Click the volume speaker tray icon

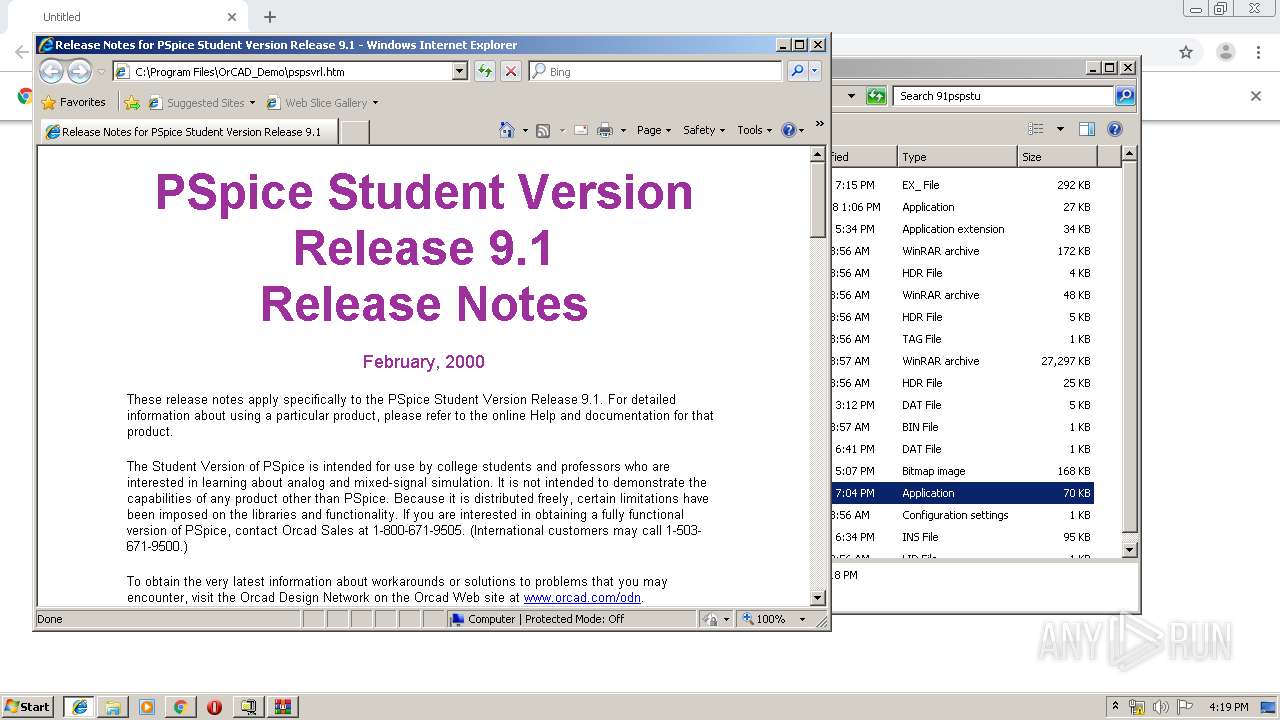pos(1161,707)
